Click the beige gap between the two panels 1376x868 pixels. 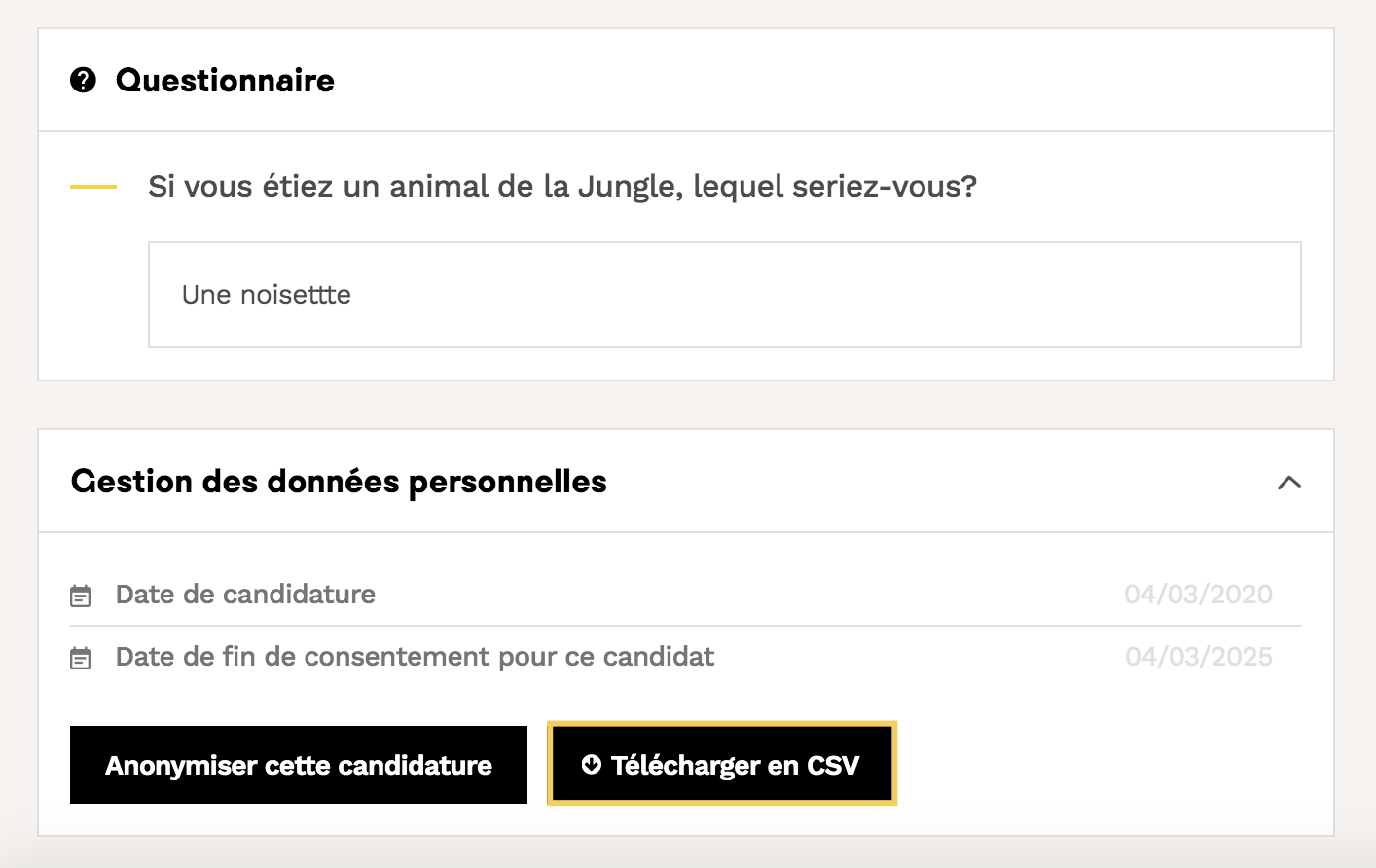click(685, 405)
